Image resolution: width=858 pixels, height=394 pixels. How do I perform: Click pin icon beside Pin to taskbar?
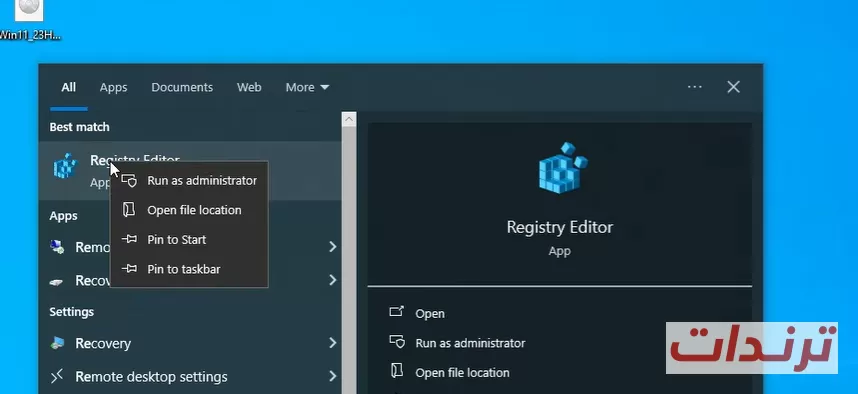pyautogui.click(x=129, y=269)
